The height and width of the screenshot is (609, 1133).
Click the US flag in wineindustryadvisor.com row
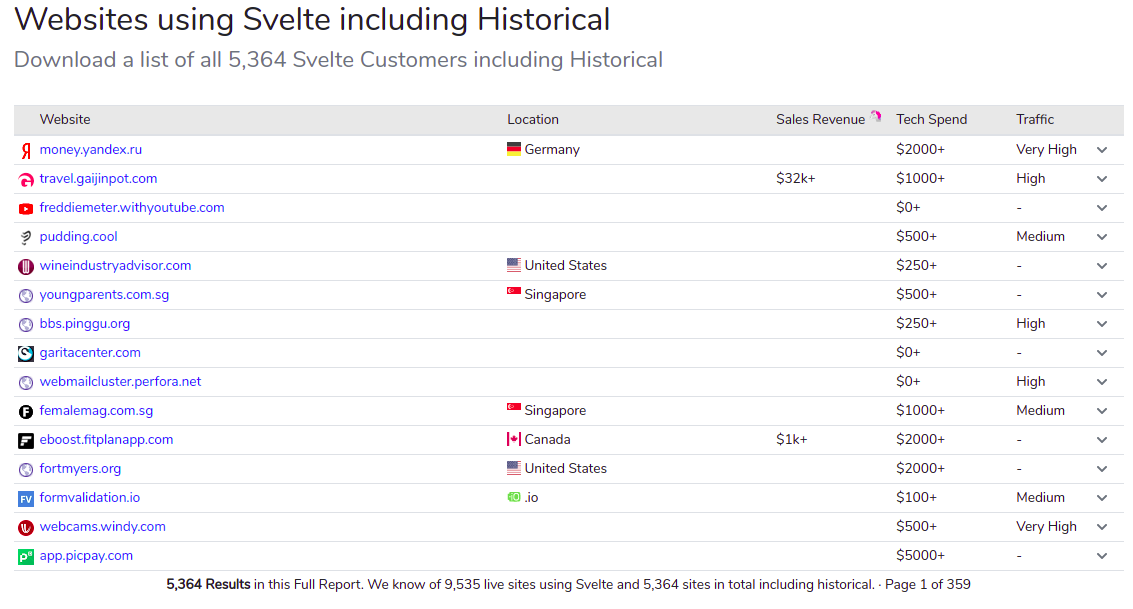pyautogui.click(x=514, y=265)
